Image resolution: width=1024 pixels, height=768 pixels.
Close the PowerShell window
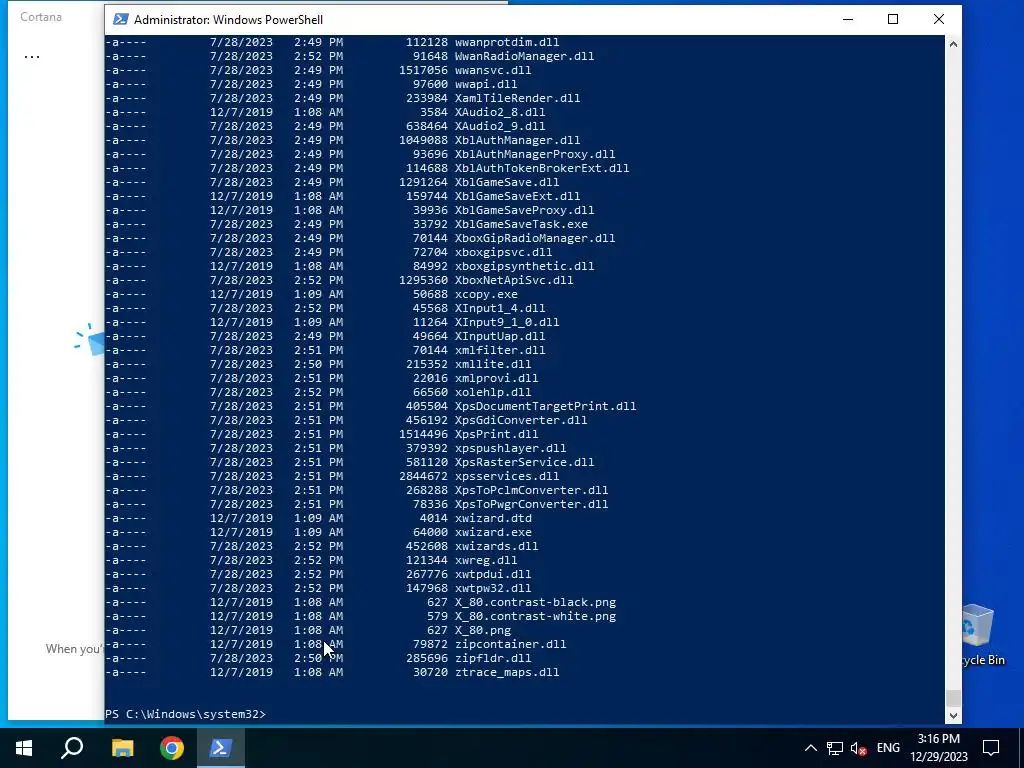pos(938,20)
